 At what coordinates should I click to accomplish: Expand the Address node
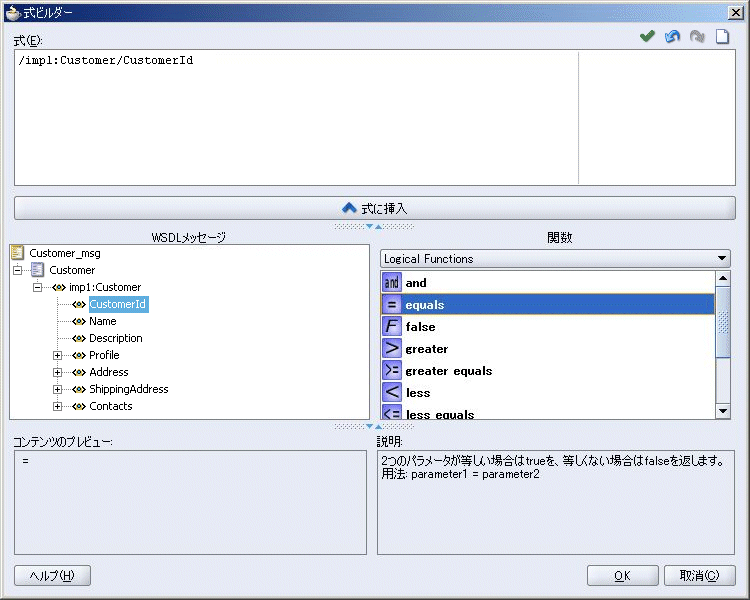pyautogui.click(x=57, y=372)
